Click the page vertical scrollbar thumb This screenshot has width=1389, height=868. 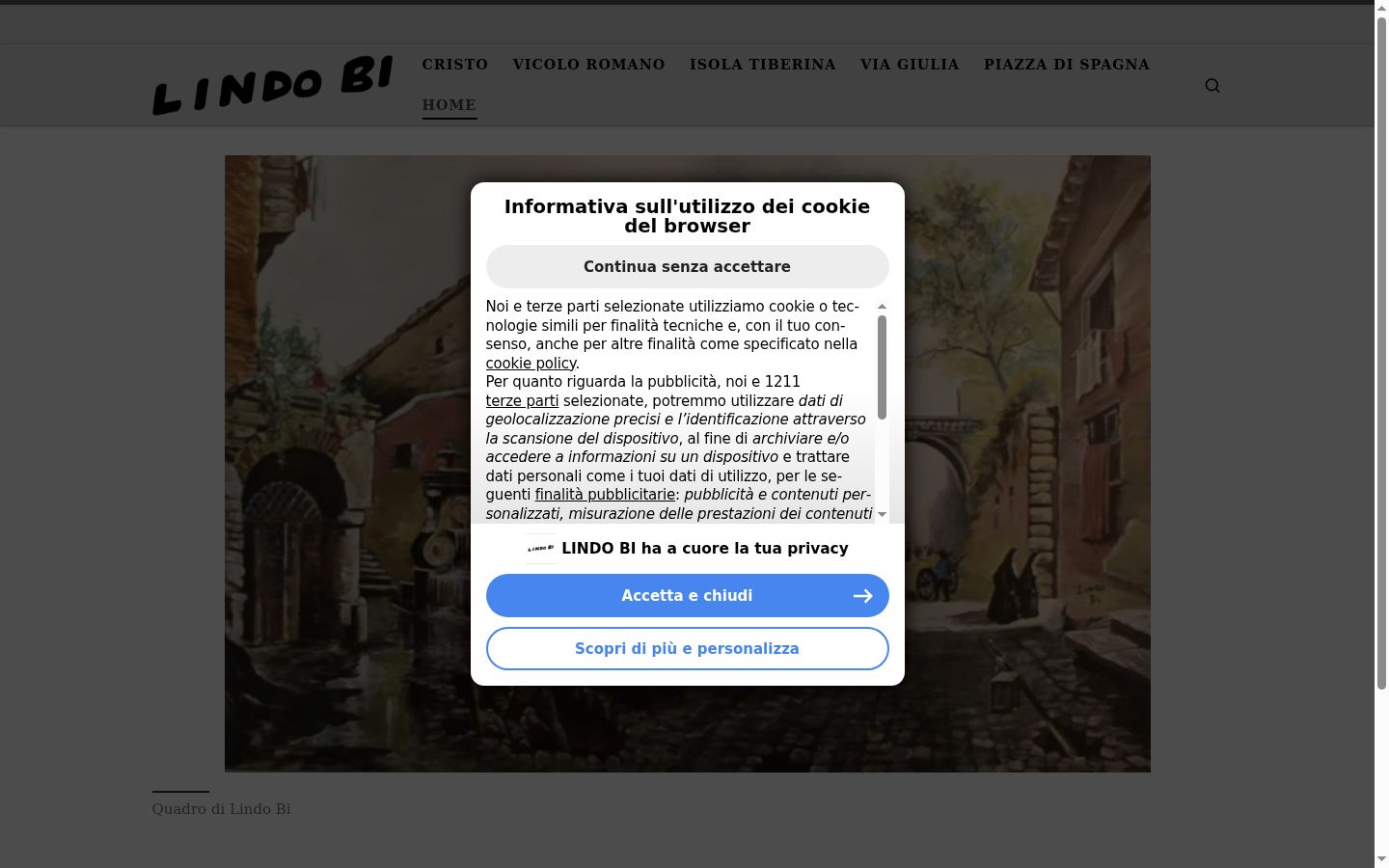(1381, 352)
